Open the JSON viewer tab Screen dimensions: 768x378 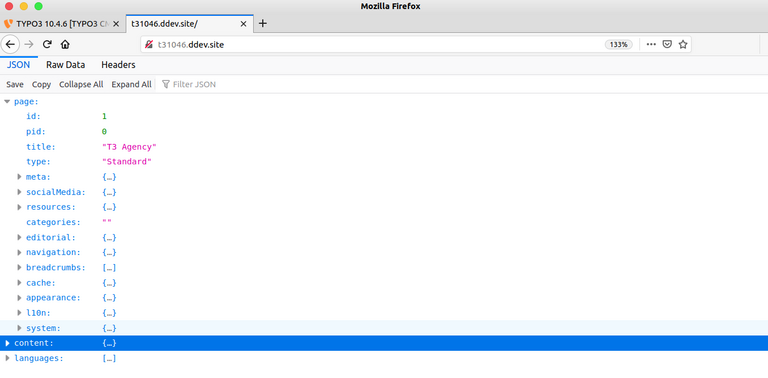coord(19,65)
